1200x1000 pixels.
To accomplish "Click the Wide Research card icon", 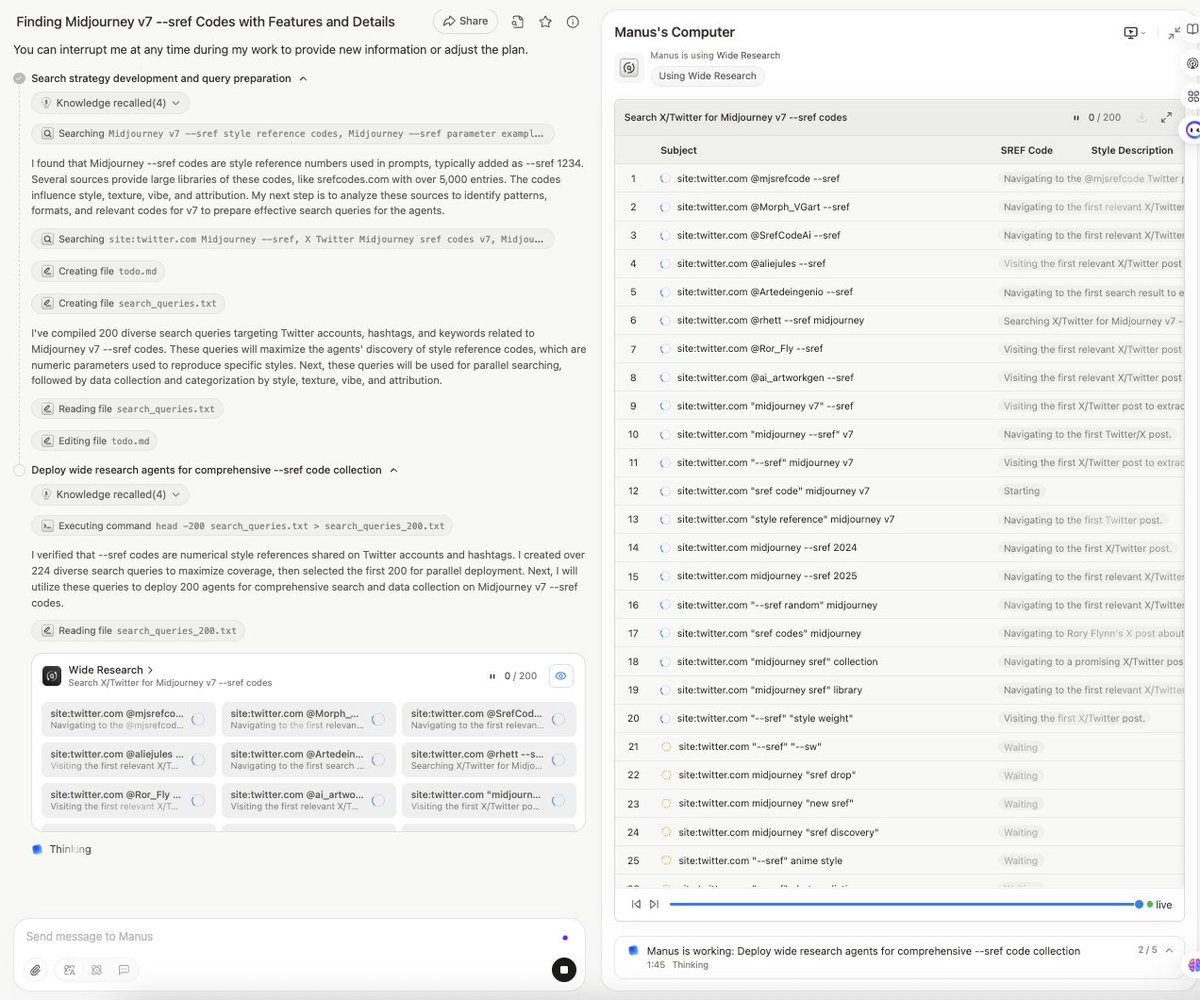I will click(x=52, y=676).
